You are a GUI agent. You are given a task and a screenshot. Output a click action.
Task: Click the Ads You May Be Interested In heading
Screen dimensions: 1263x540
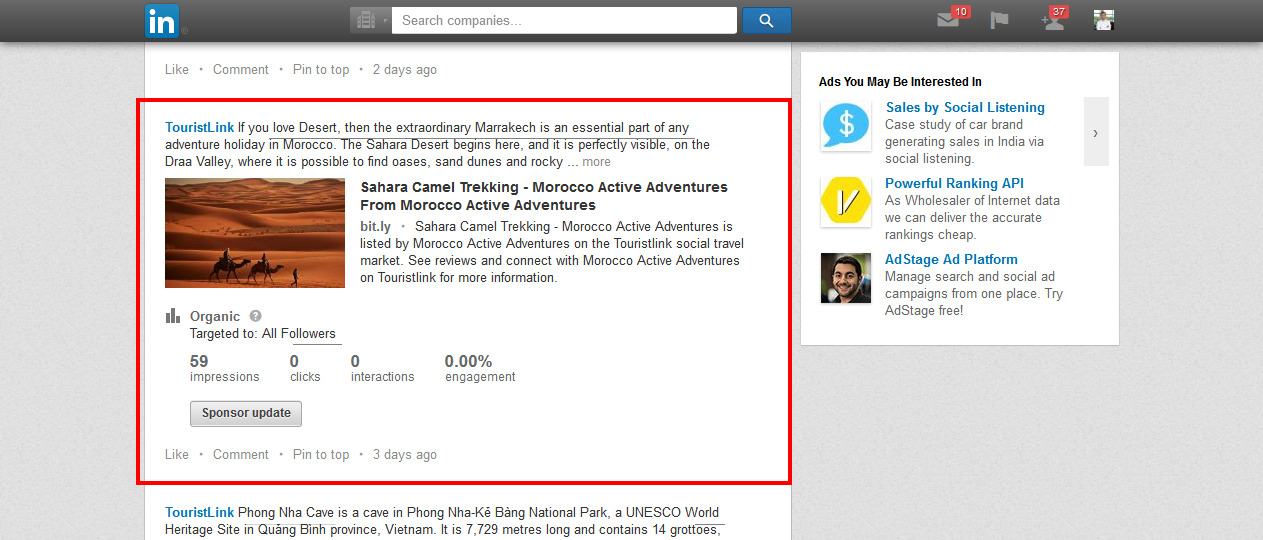[x=900, y=82]
